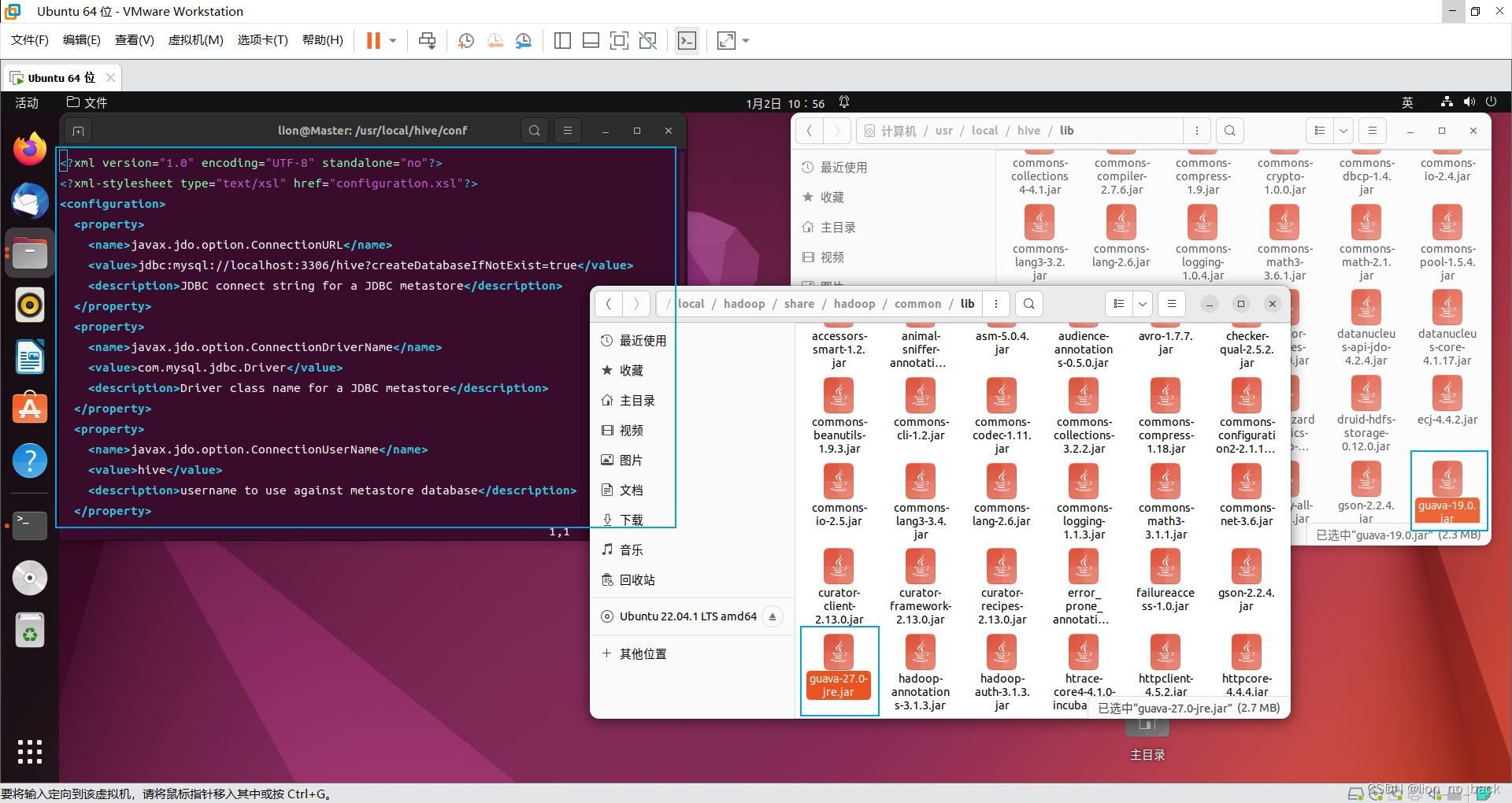Open the main menu in hadoop lib window
Screen dimensions: 1512x803
pos(1172,304)
